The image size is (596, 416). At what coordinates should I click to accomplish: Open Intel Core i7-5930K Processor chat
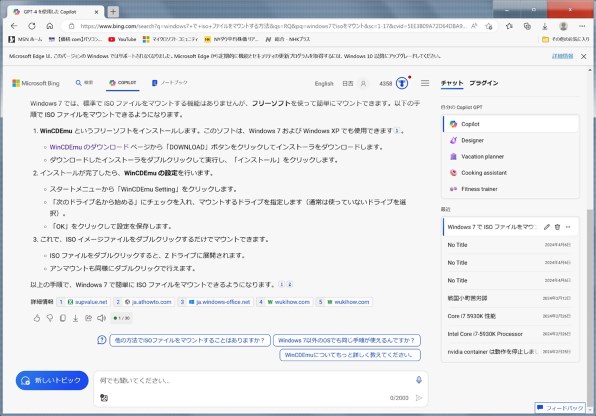[x=509, y=334]
